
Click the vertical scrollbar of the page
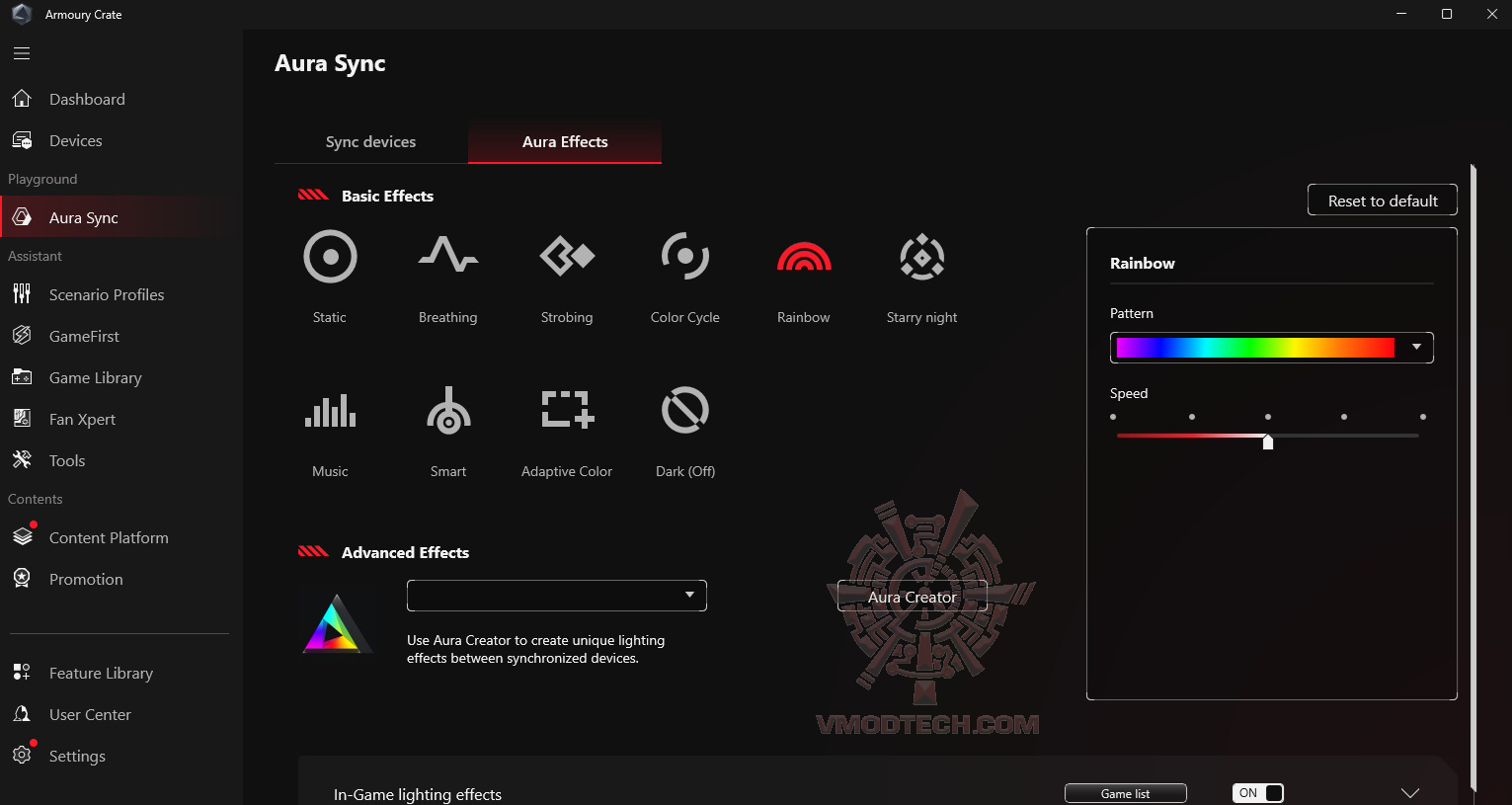(1473, 478)
